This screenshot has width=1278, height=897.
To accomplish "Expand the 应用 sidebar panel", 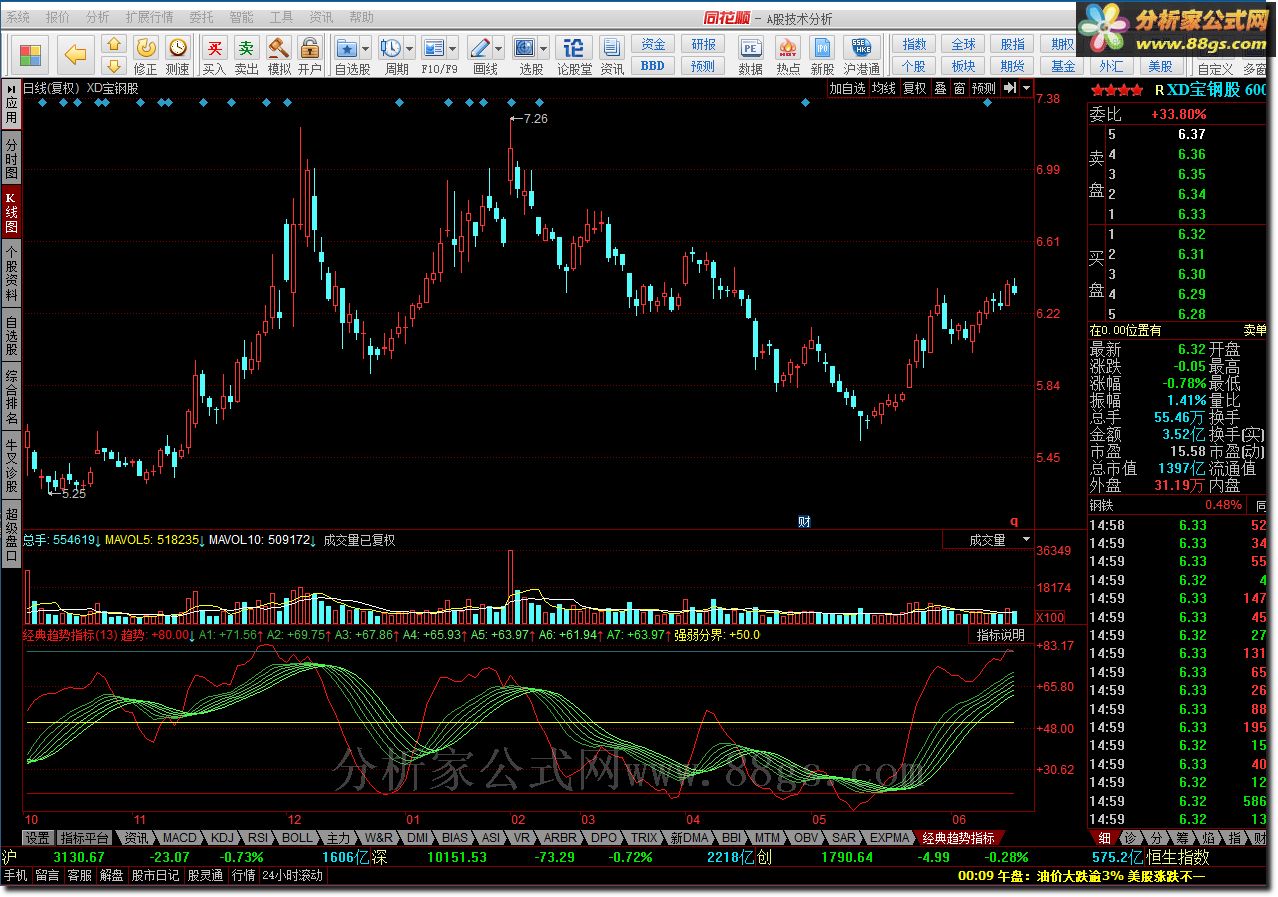I will coord(11,103).
